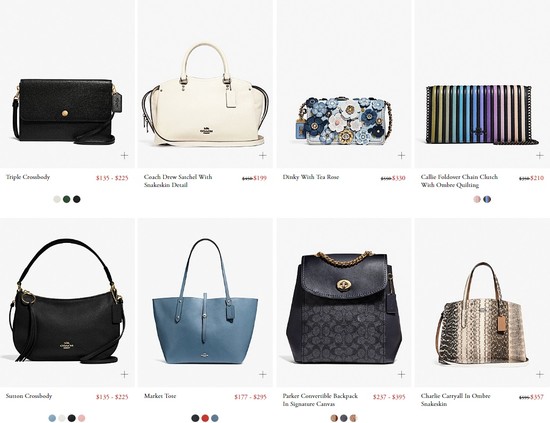Click plus icon on Market Tote image
The image size is (550, 423).
coord(263,374)
